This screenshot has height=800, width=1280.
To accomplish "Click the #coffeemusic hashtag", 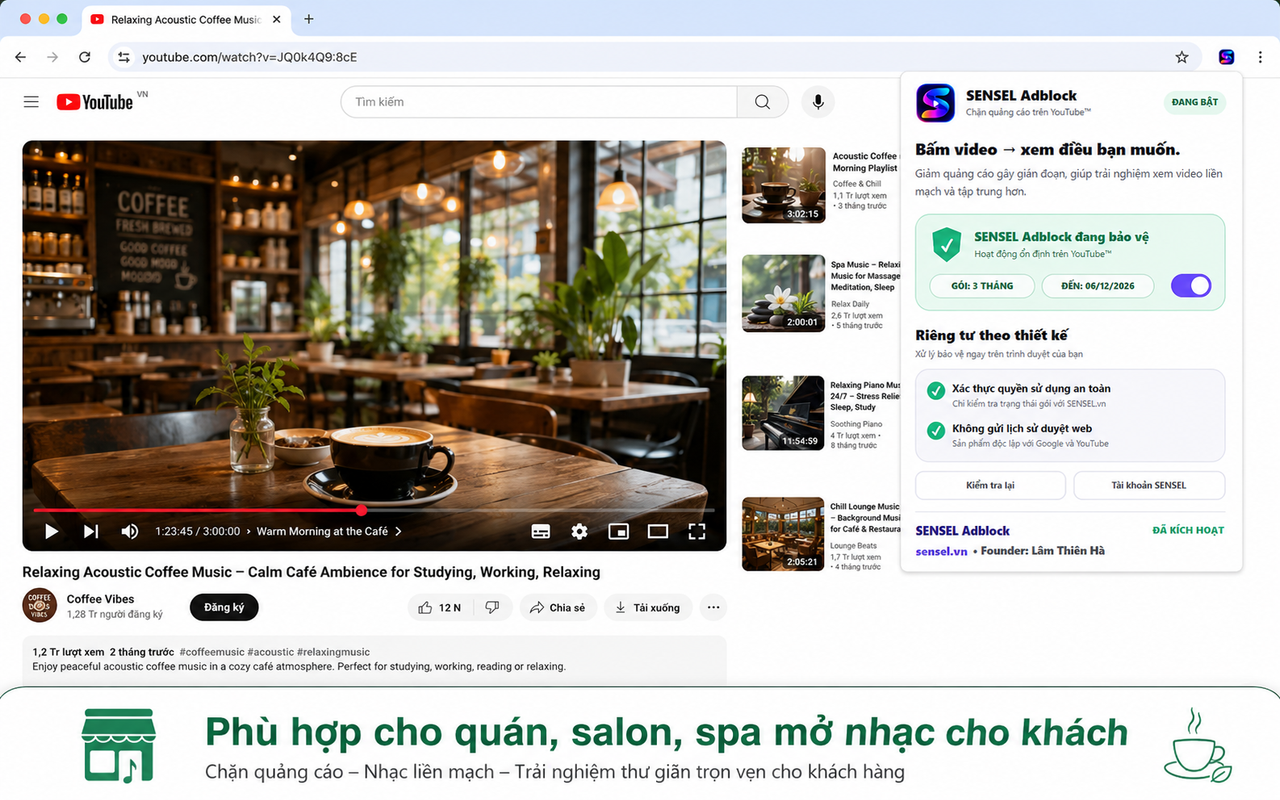I will click(x=211, y=652).
